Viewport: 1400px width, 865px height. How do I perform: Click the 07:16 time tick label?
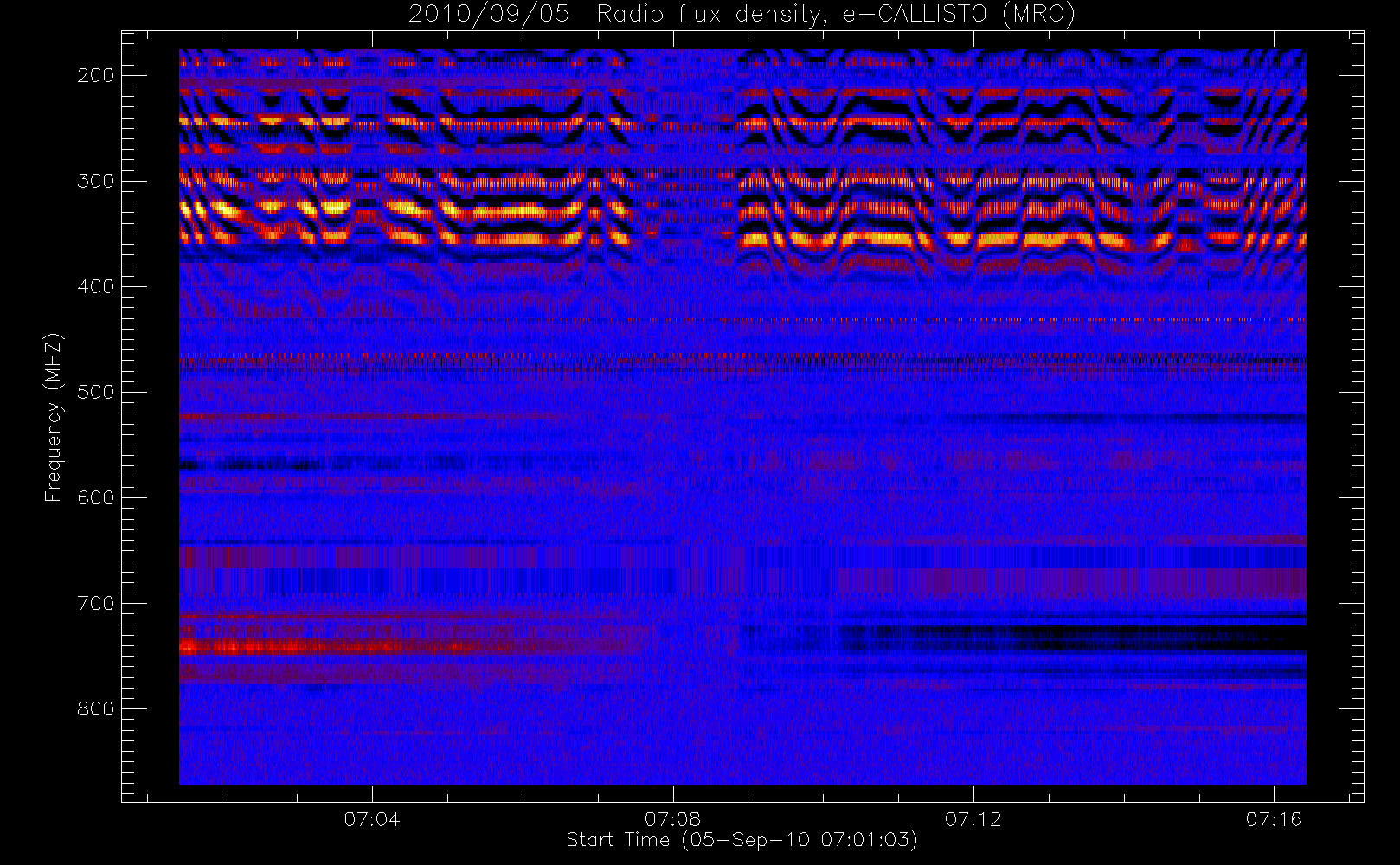(x=1274, y=819)
